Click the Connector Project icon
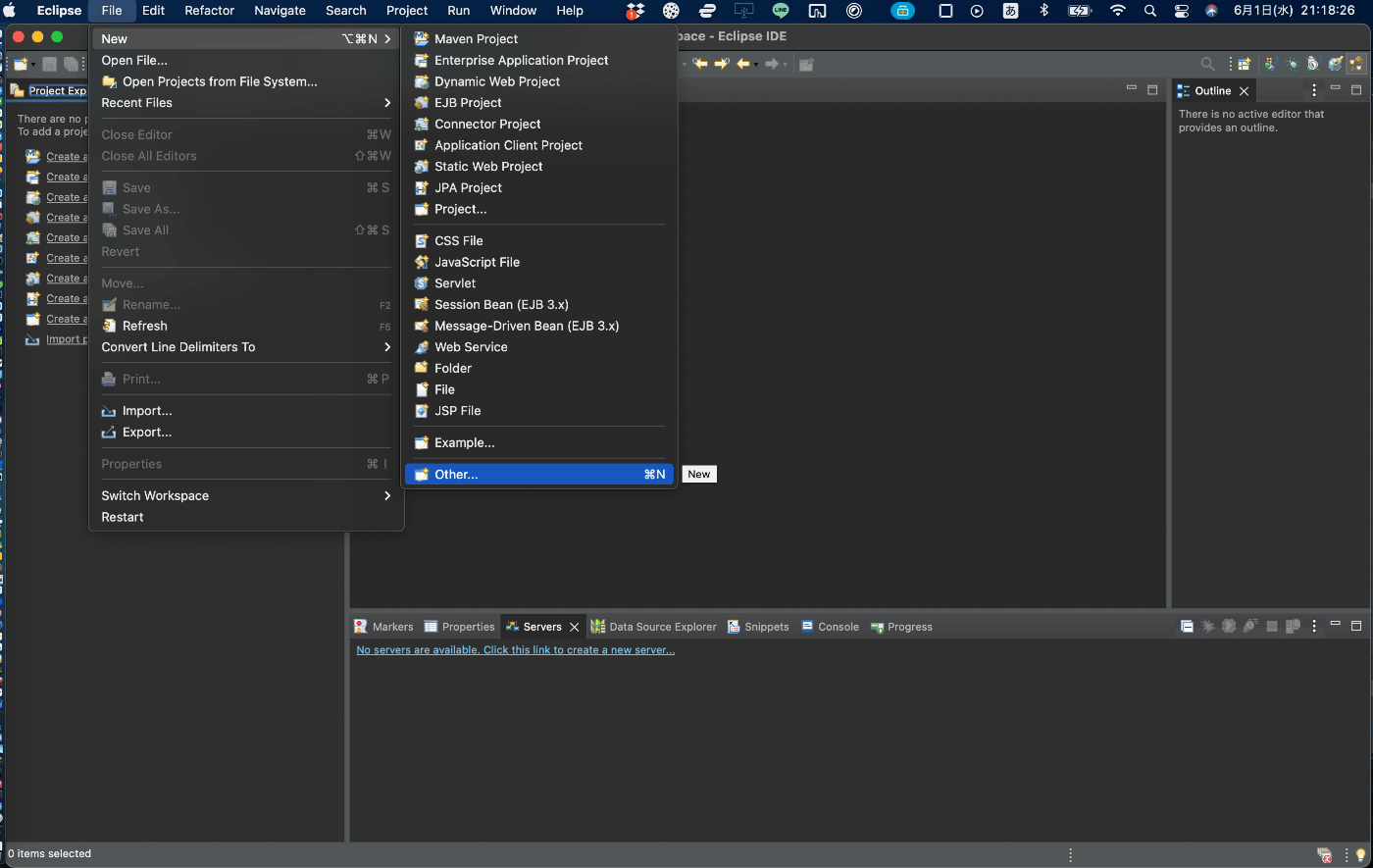The image size is (1373, 868). click(422, 125)
